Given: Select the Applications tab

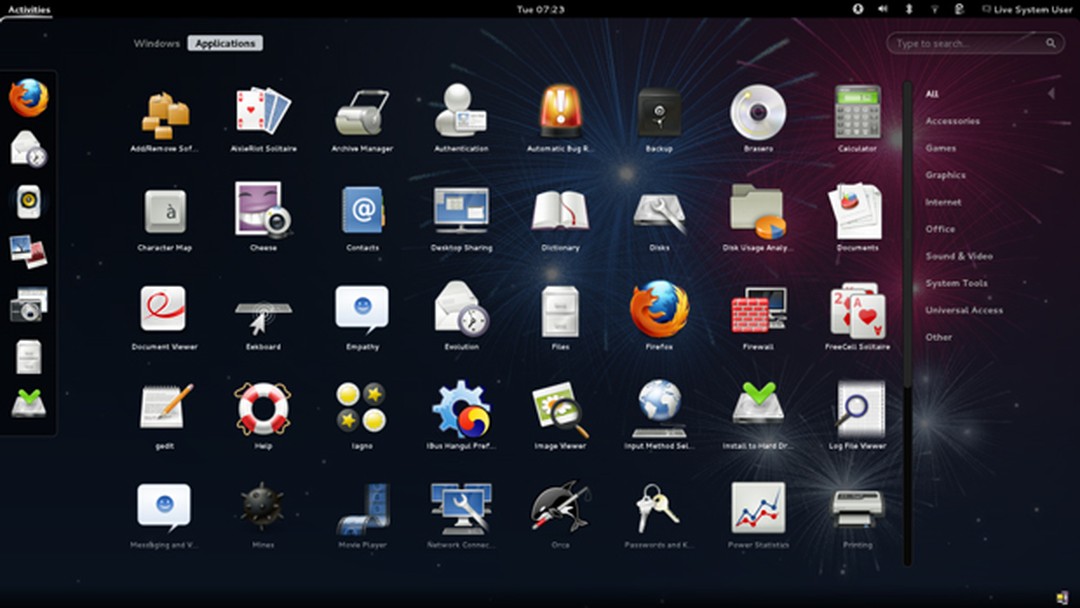Looking at the screenshot, I should pyautogui.click(x=225, y=43).
